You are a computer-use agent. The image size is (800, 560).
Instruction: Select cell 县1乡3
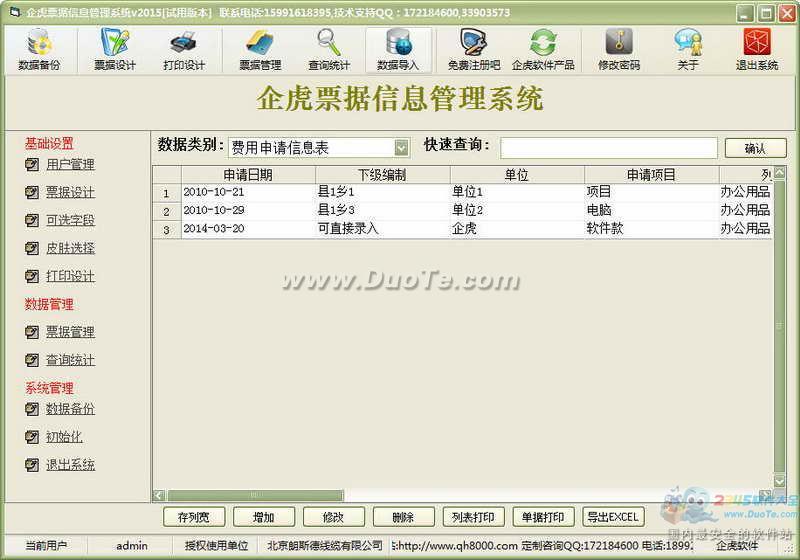[383, 211]
